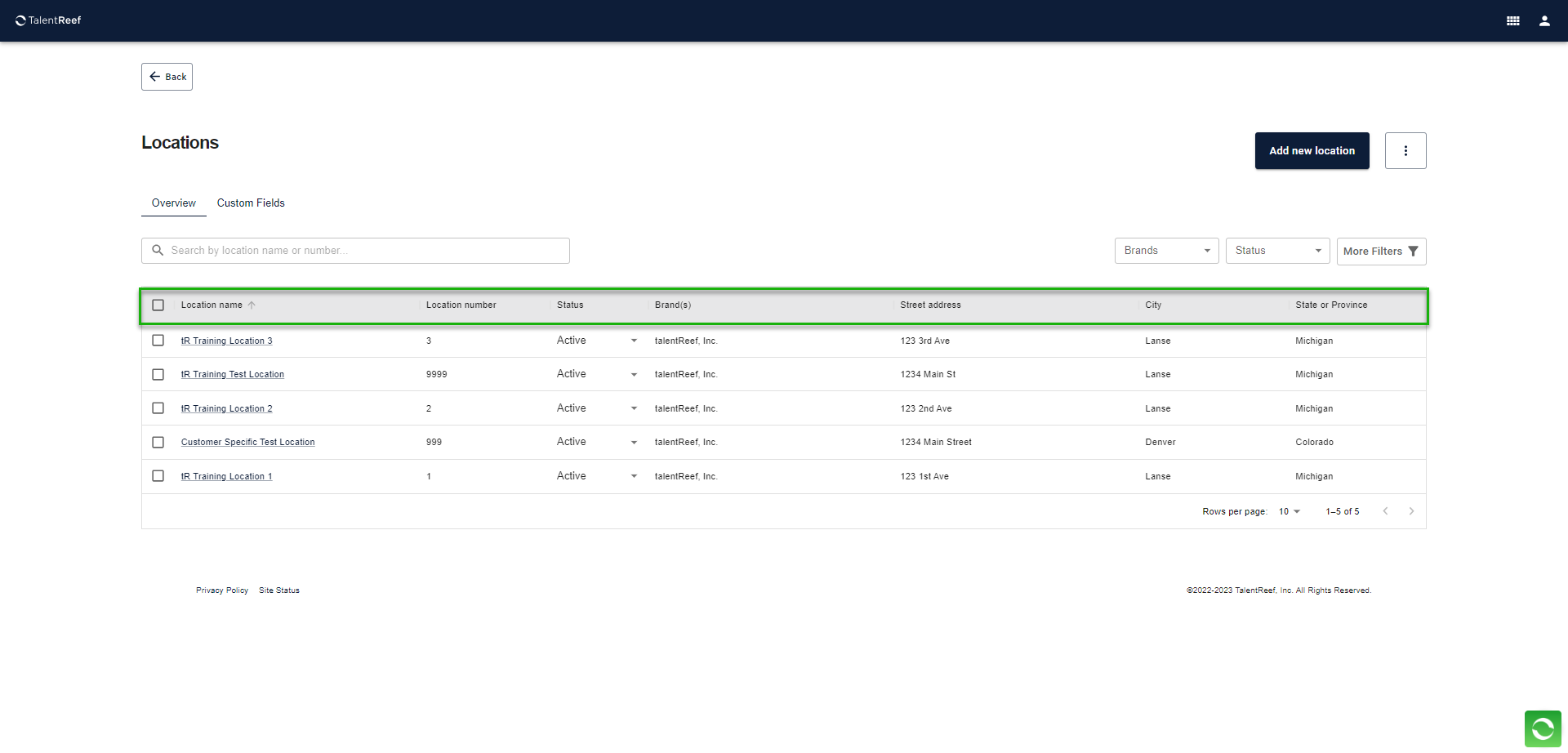Click the Add new location button
The height and width of the screenshot is (753, 1568).
(1312, 151)
